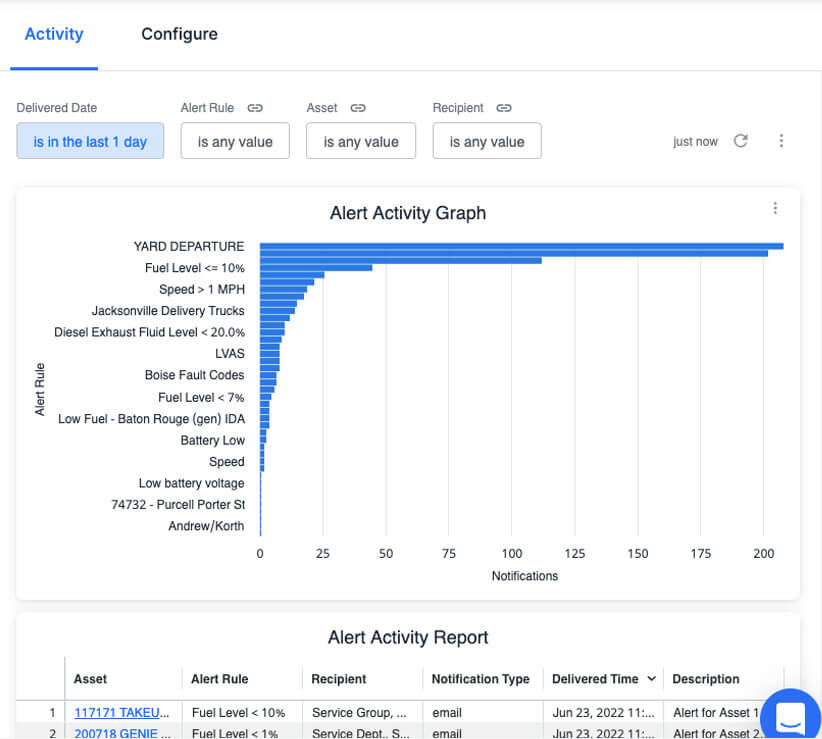Click the link icon beside Asset
Image resolution: width=822 pixels, height=739 pixels.
tap(358, 108)
